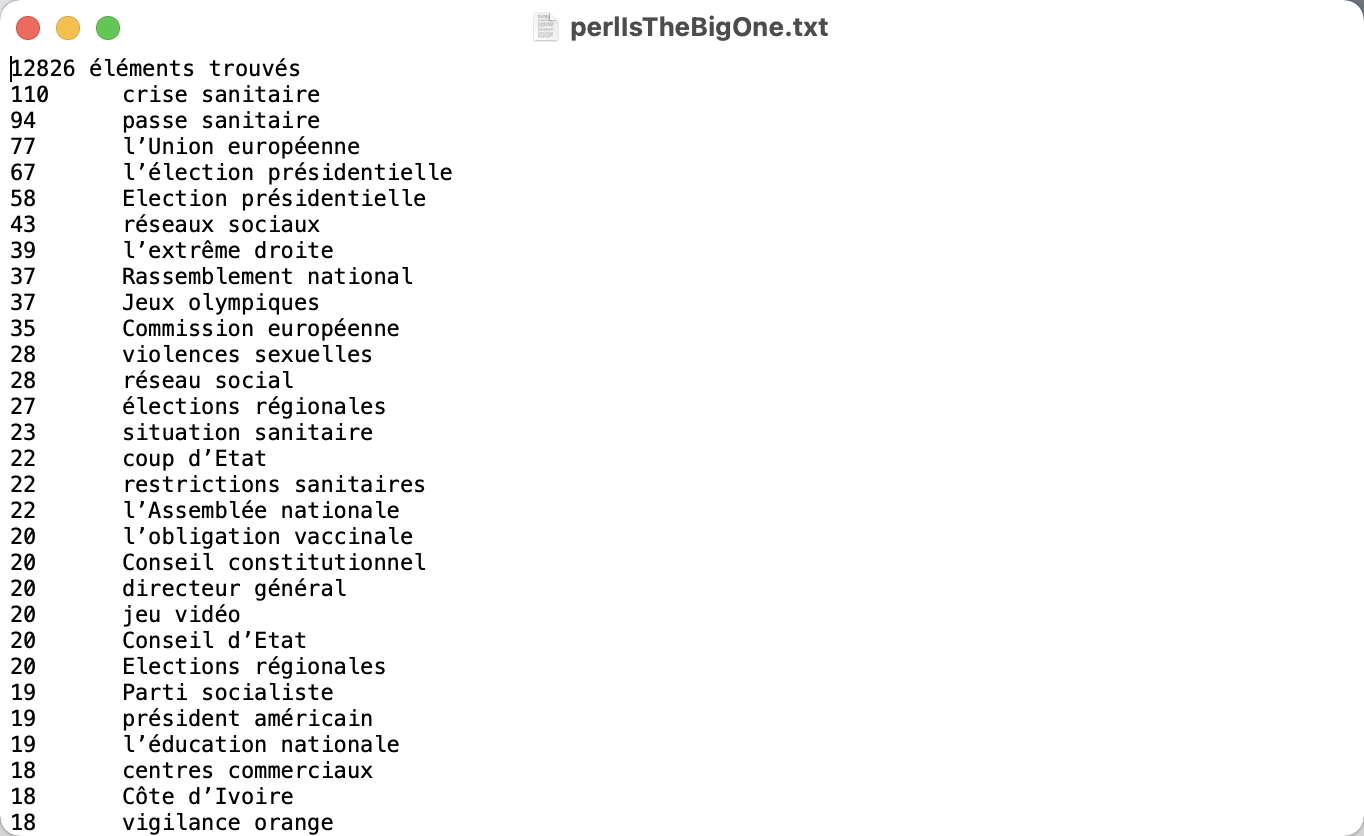Minimize the window with the yellow button
The width and height of the screenshot is (1364, 836).
click(x=68, y=28)
